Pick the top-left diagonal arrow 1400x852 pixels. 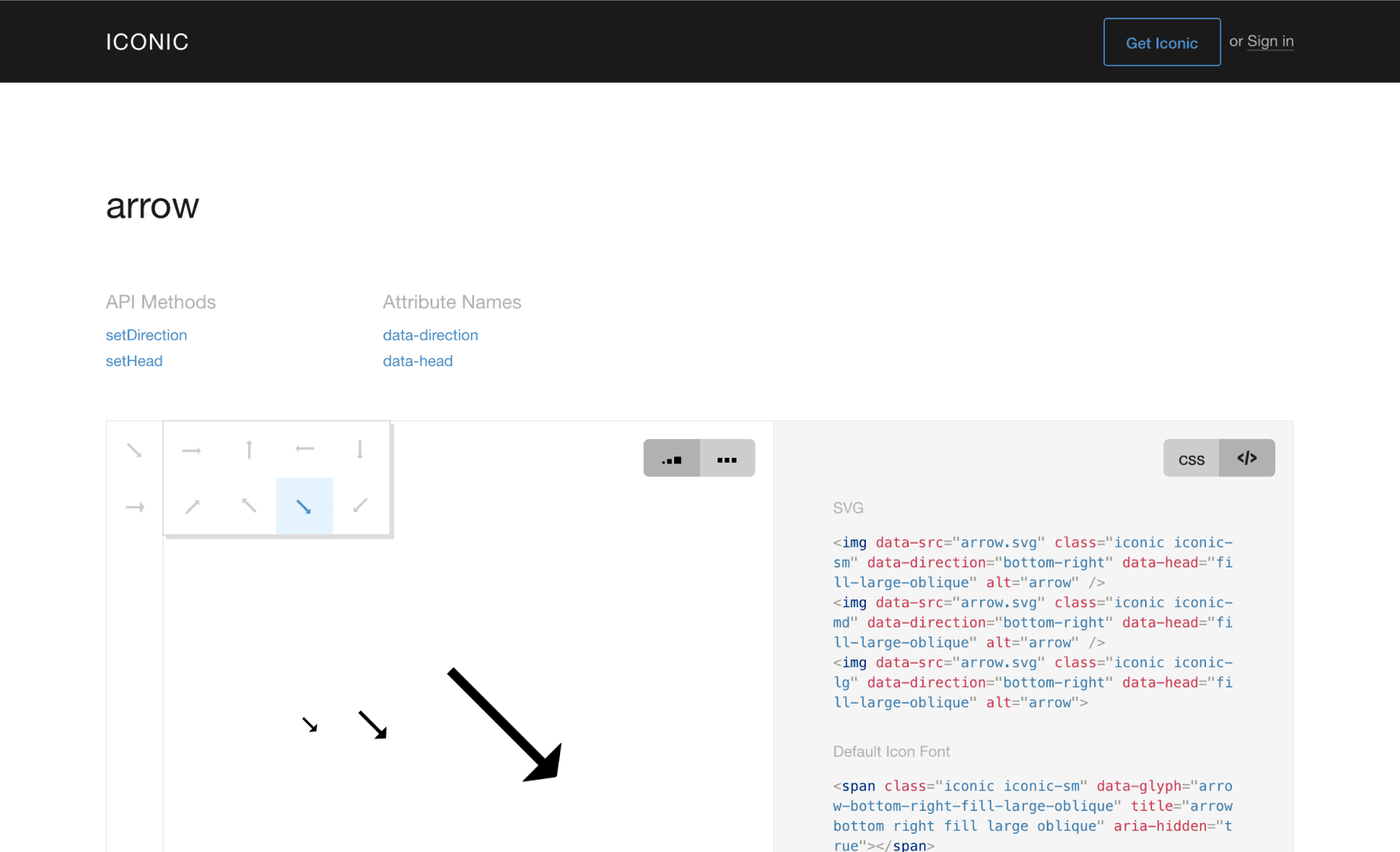tap(249, 506)
